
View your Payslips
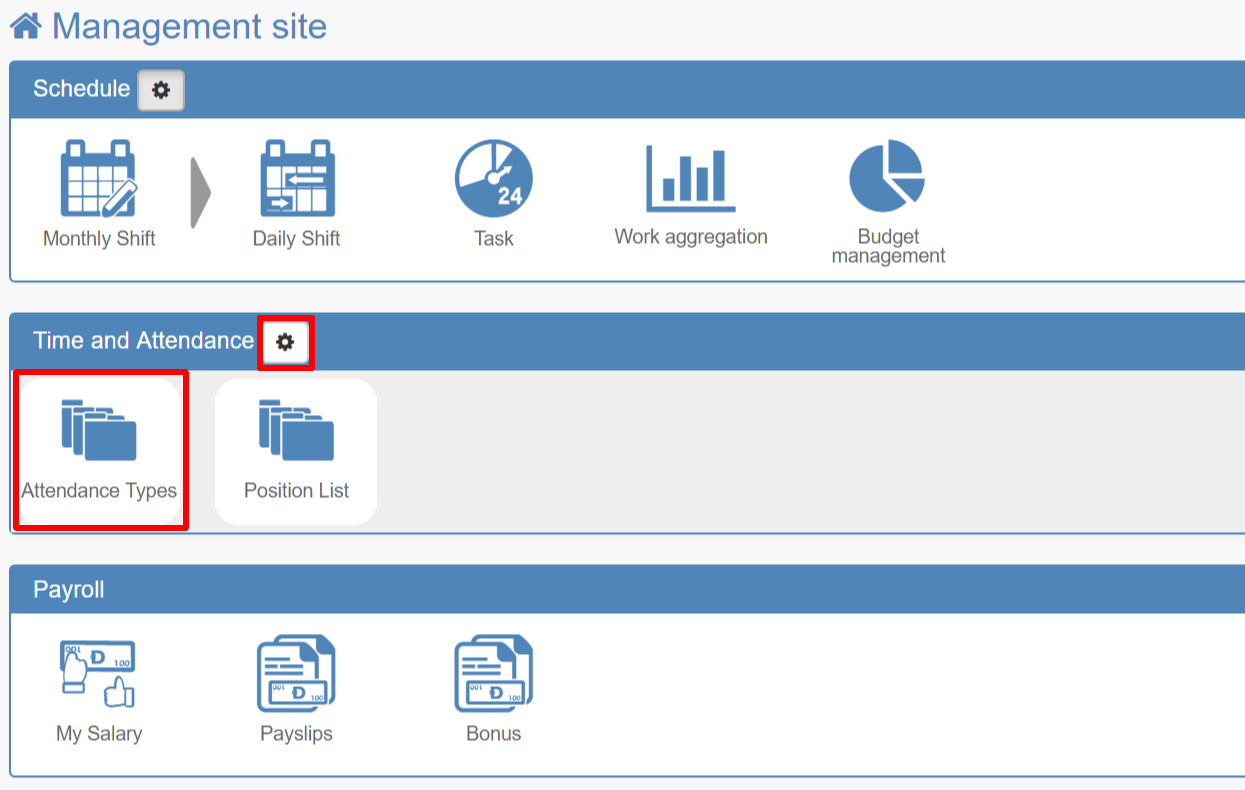point(297,672)
